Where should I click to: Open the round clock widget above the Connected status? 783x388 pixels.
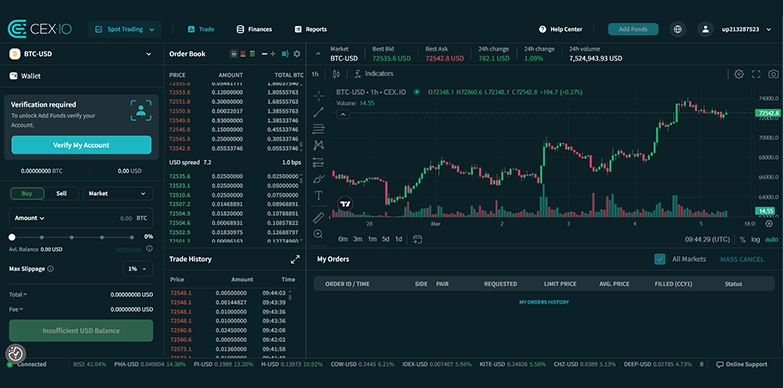click(x=15, y=353)
